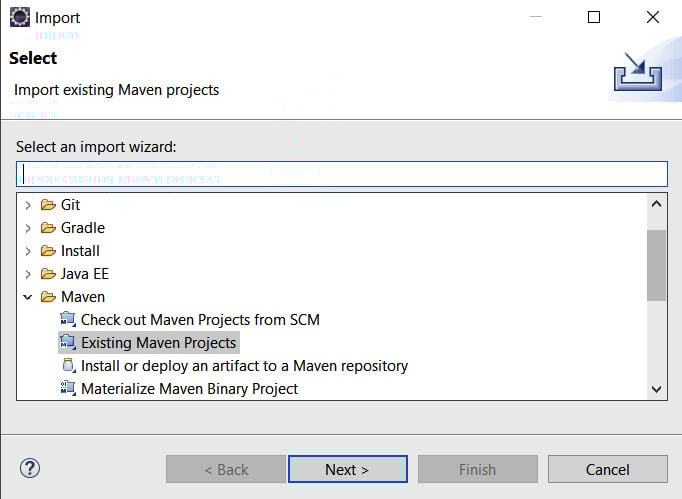
Task: Select the Install tree label
Action: tap(80, 251)
